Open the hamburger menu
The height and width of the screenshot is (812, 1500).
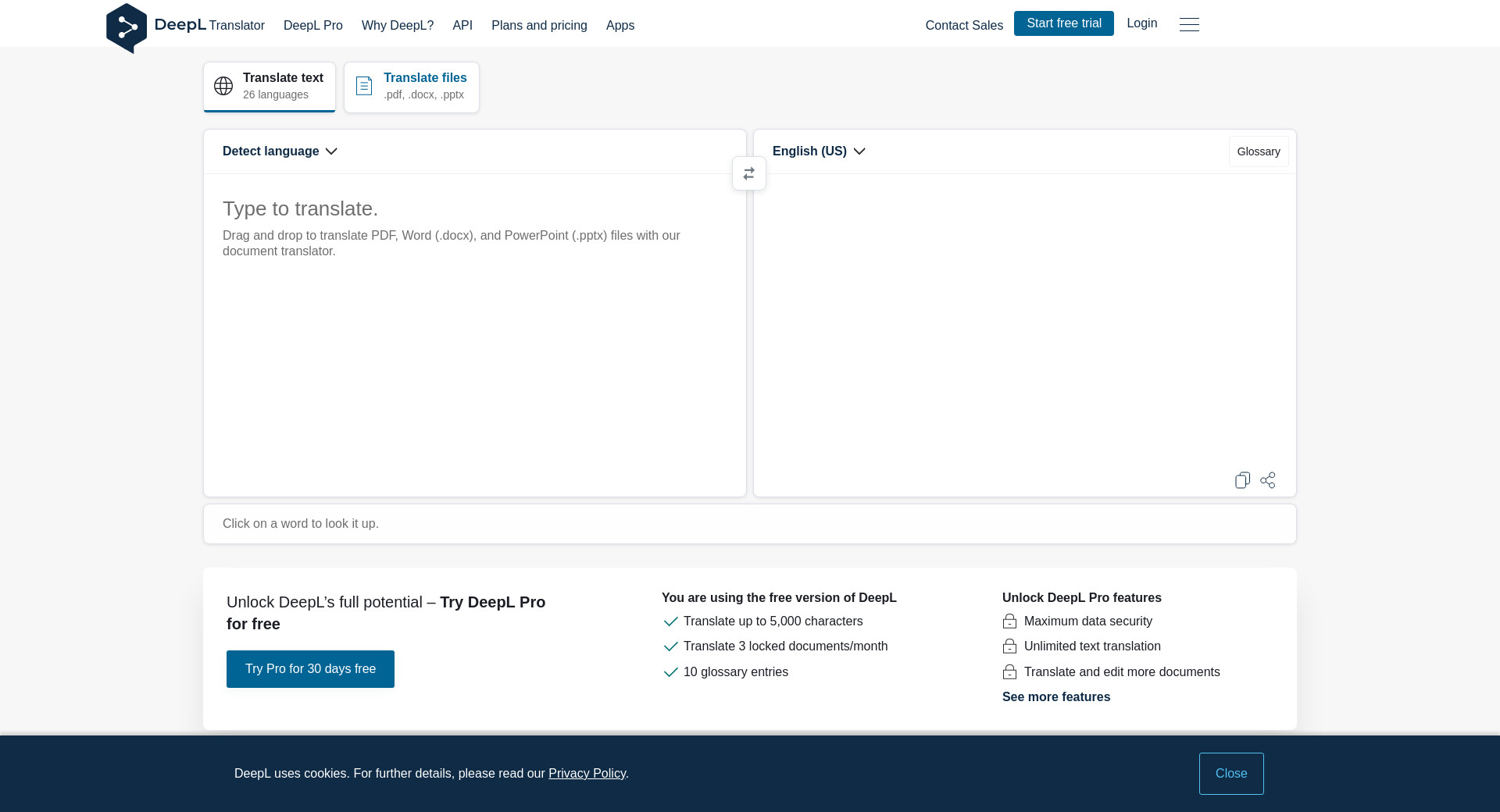click(1189, 25)
